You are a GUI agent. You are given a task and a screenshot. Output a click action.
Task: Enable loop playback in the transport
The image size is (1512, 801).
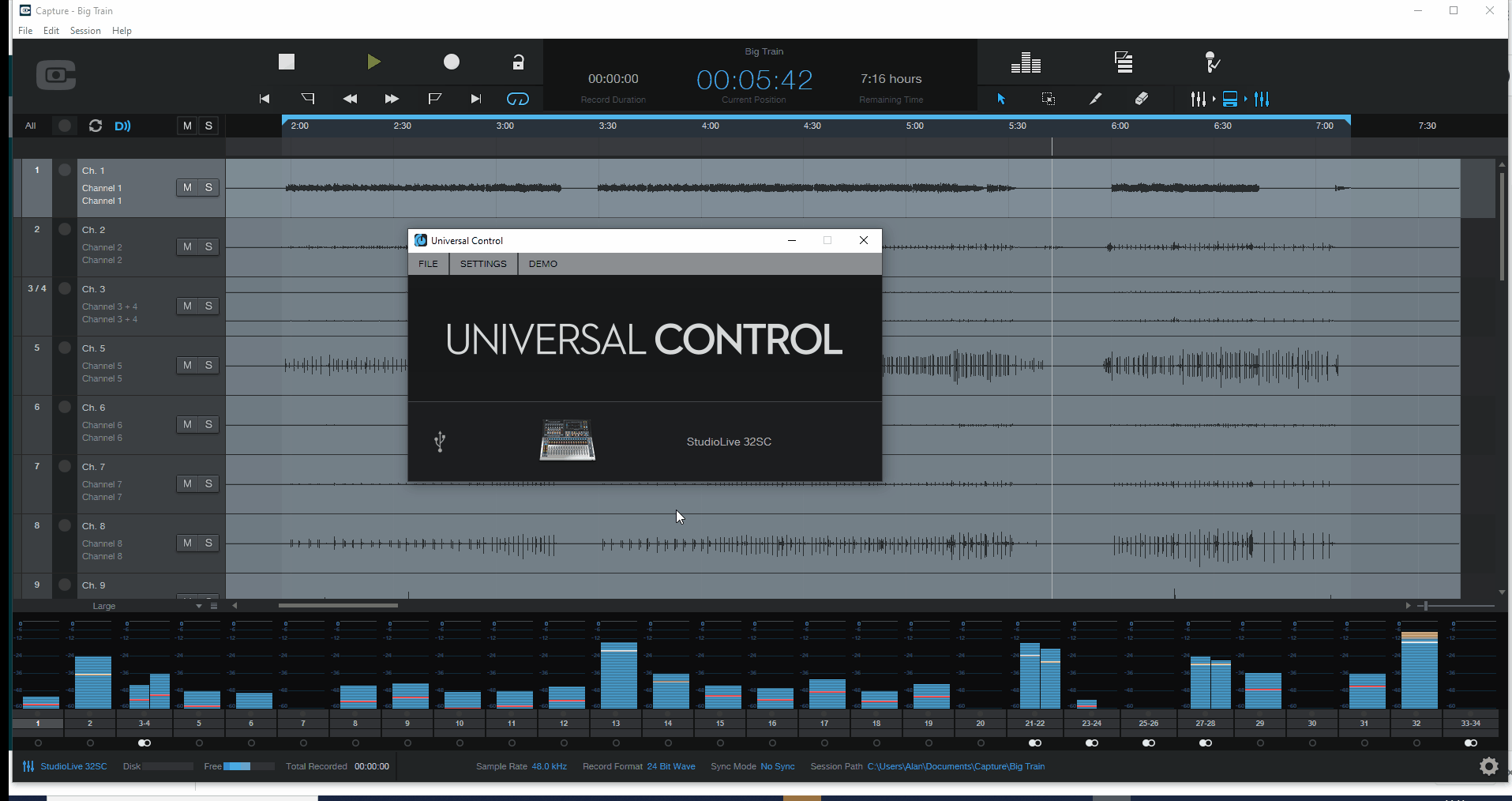coord(519,99)
